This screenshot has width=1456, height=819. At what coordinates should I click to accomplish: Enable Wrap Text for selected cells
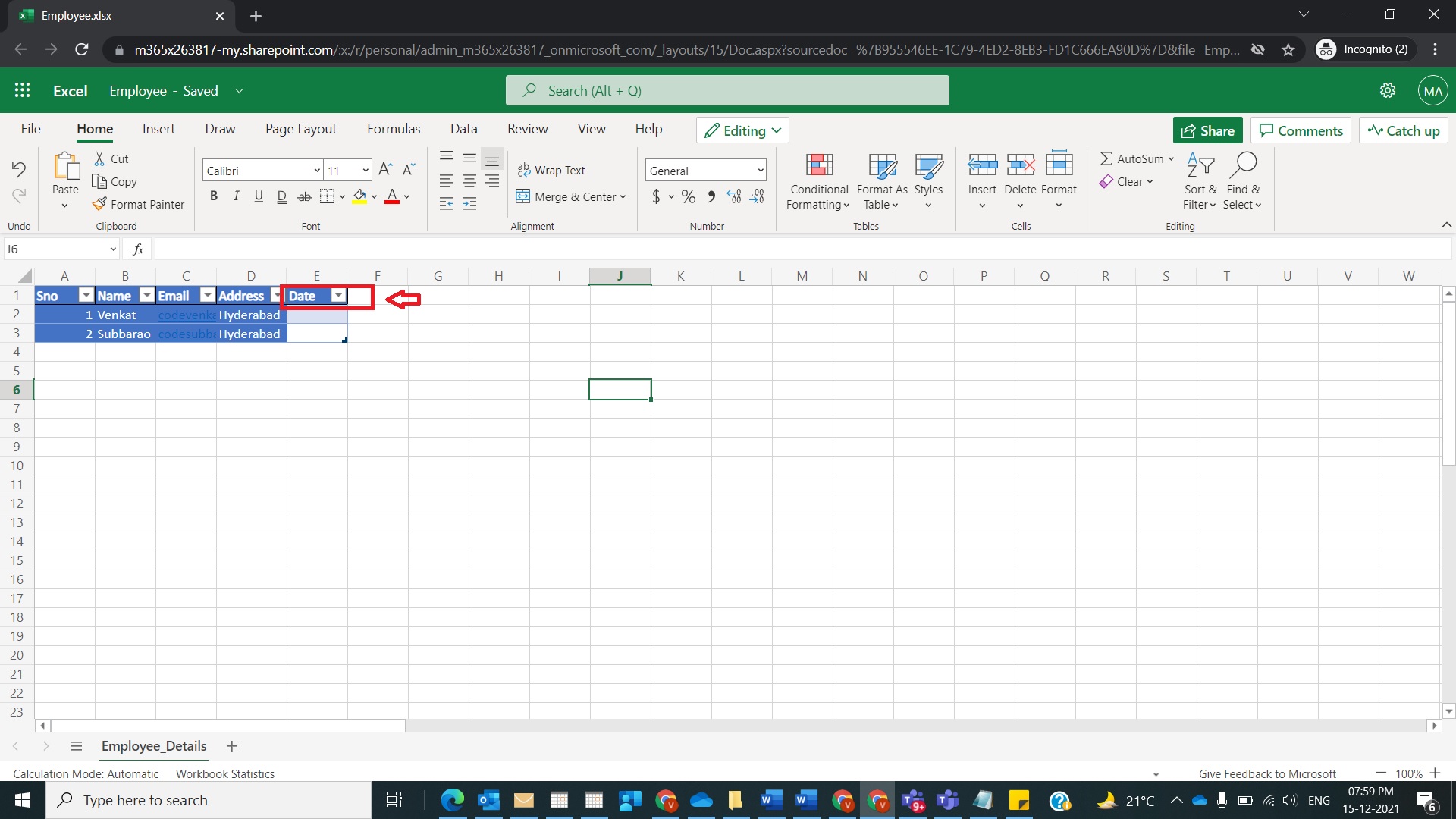553,170
